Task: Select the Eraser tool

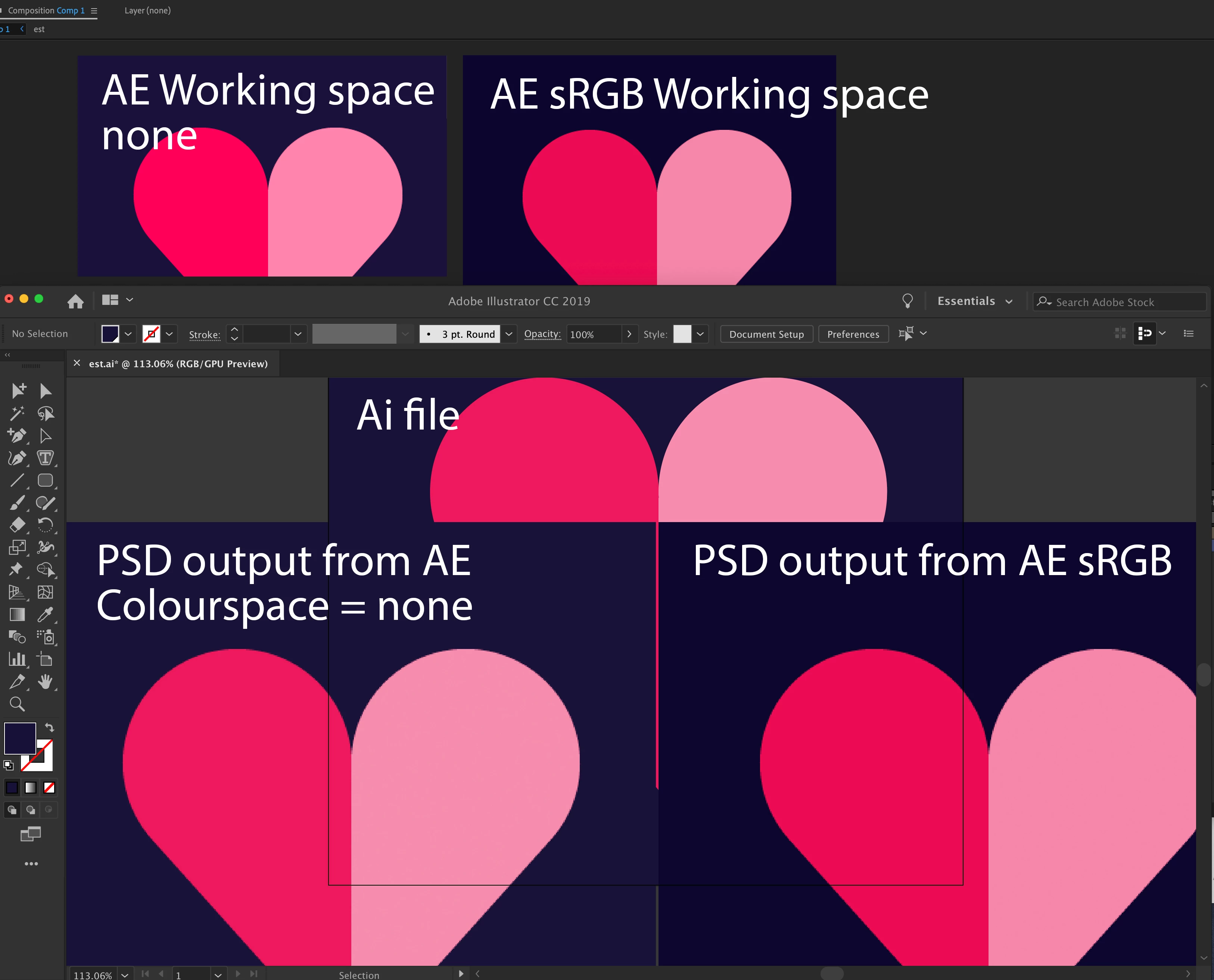Action: 17,525
